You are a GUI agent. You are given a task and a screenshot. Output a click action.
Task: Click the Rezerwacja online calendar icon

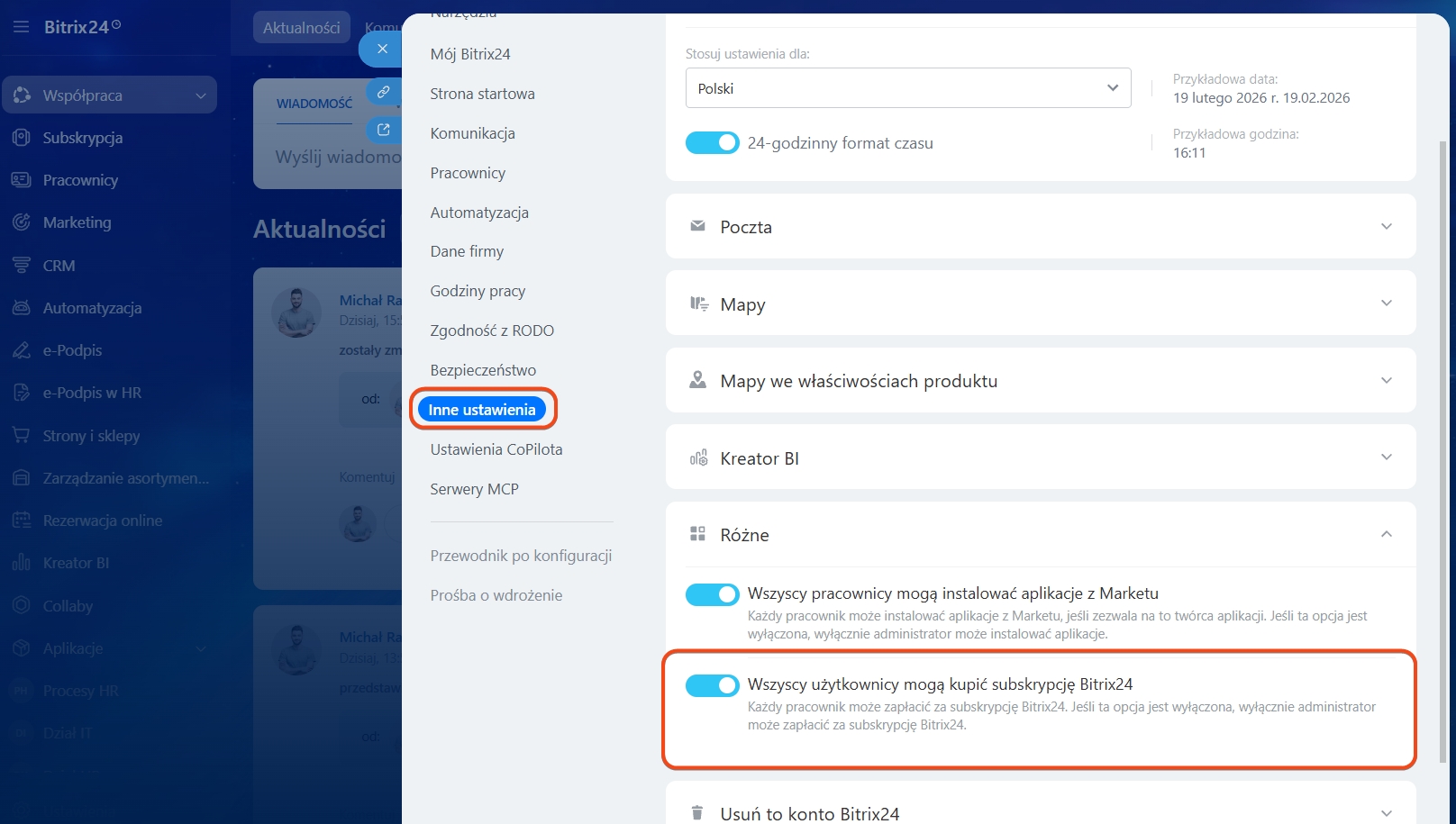pyautogui.click(x=22, y=521)
